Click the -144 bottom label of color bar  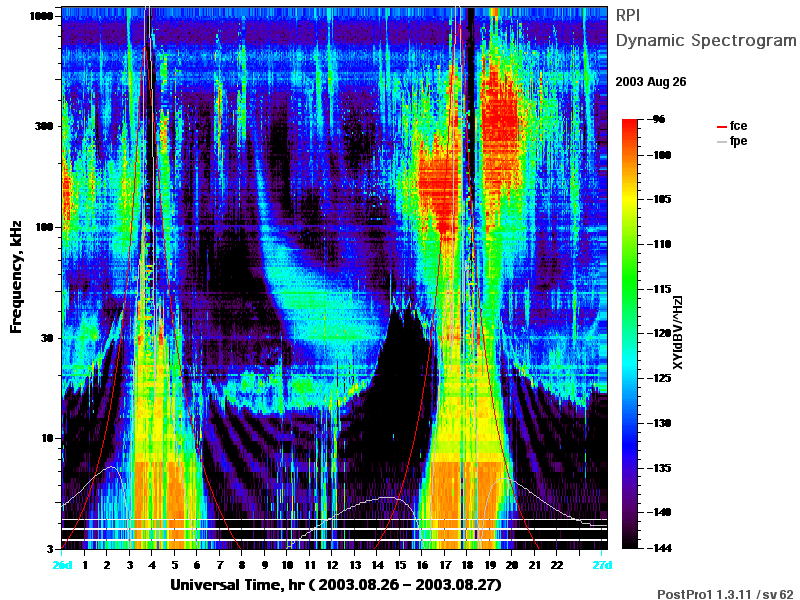pos(661,548)
